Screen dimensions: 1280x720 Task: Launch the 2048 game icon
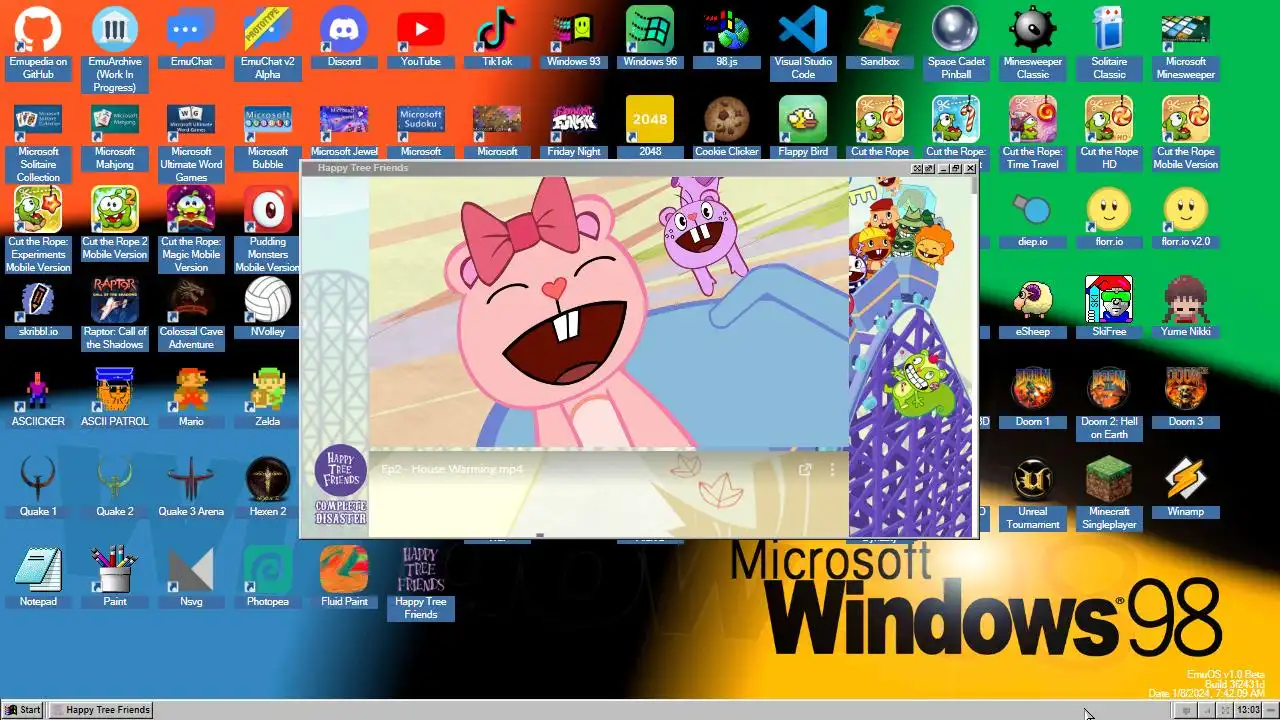point(650,127)
